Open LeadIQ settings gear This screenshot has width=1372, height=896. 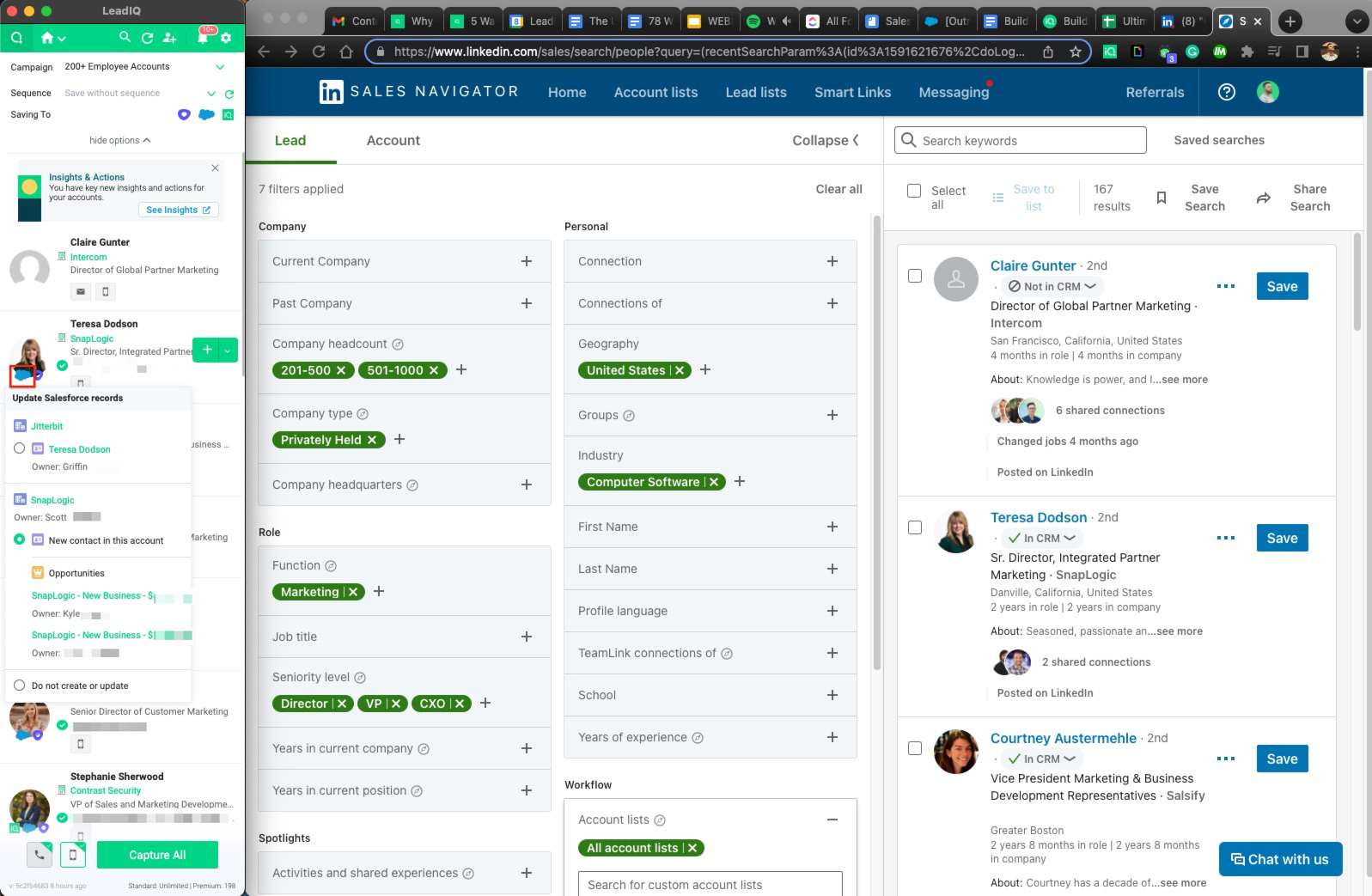click(226, 38)
